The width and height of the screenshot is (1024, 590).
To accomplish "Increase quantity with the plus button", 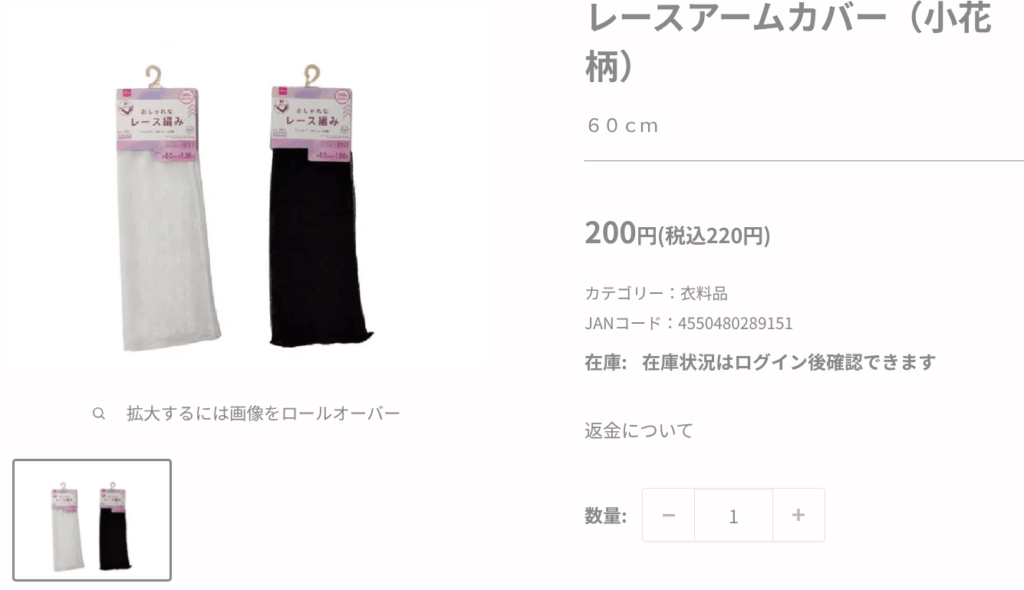I will tap(798, 515).
